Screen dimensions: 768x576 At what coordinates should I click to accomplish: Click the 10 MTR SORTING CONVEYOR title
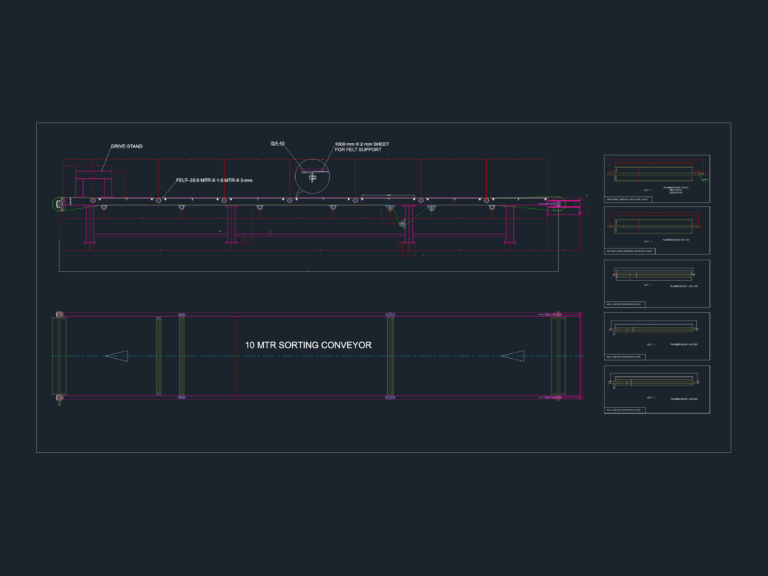point(308,345)
